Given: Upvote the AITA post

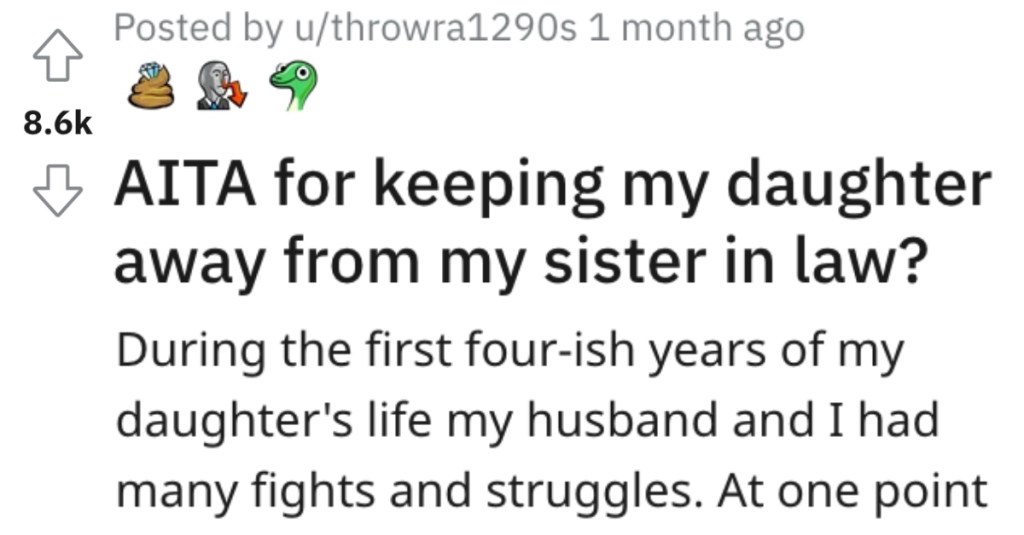Looking at the screenshot, I should (x=58, y=56).
